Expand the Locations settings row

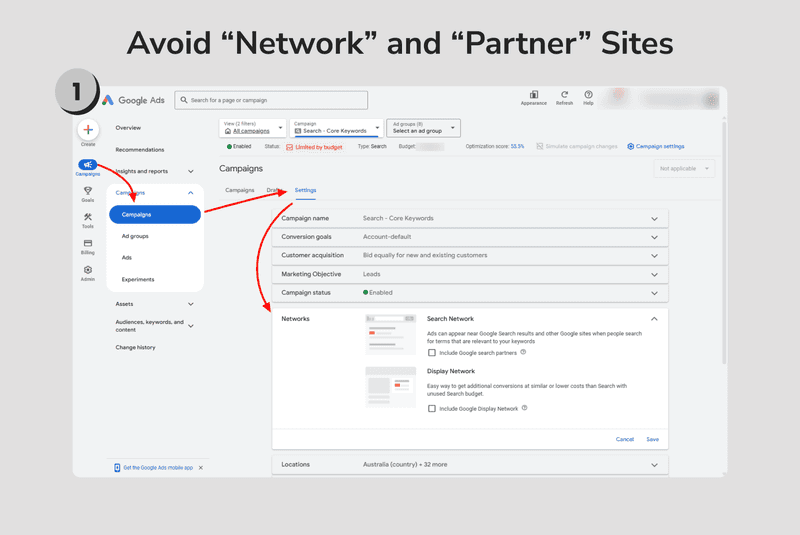pyautogui.click(x=470, y=465)
